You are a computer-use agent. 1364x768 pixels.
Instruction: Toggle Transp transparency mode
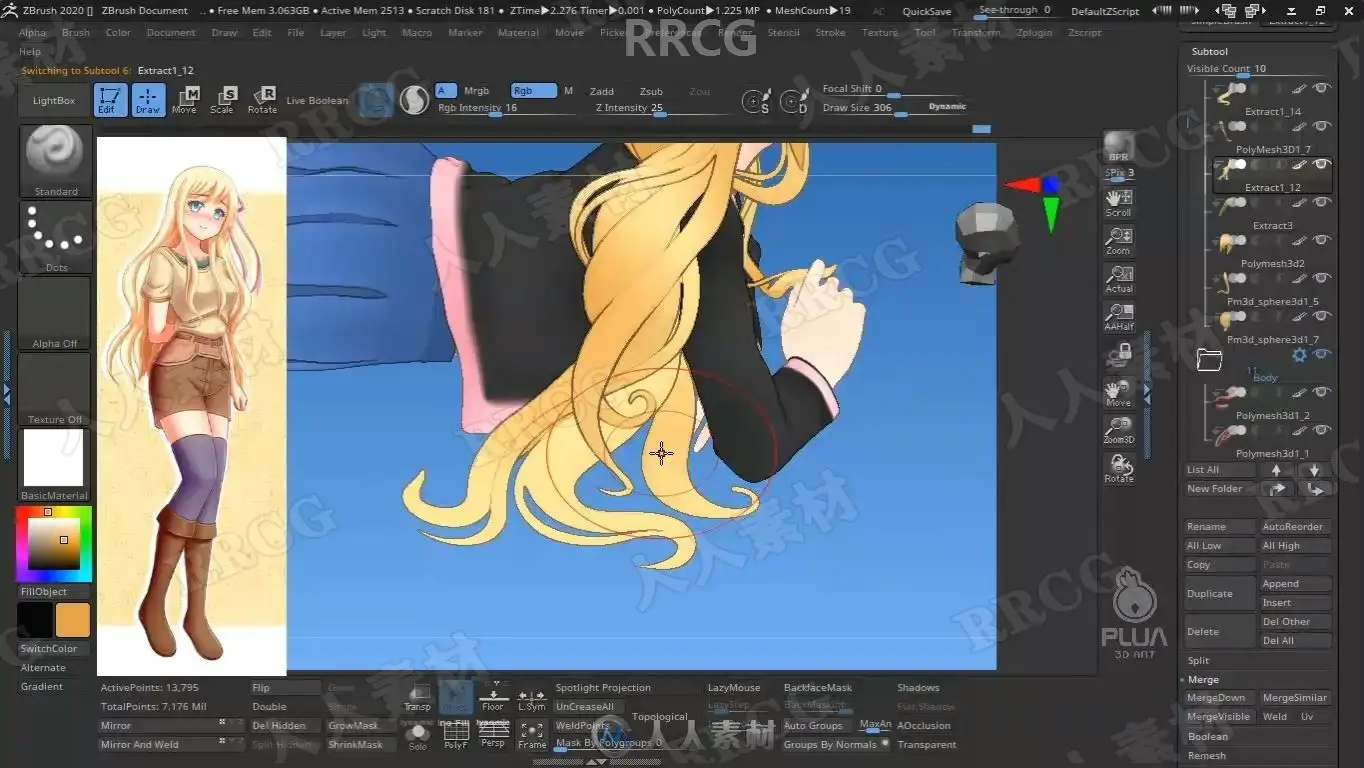[x=418, y=697]
